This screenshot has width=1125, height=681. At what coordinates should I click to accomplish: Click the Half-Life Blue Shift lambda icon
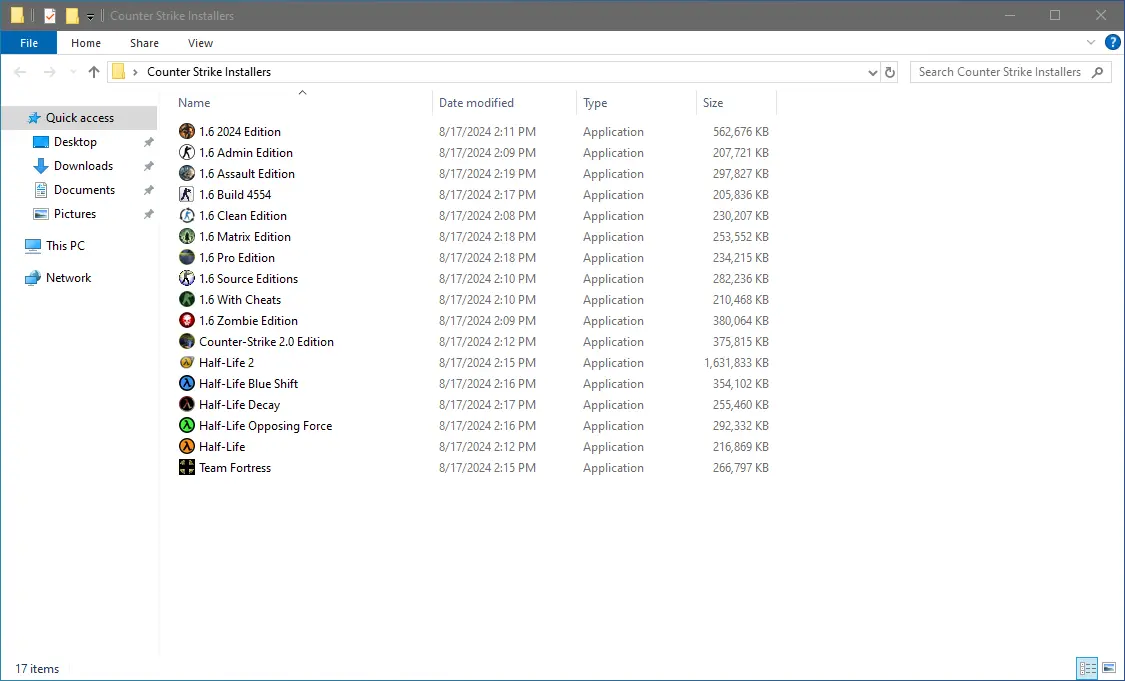click(187, 383)
